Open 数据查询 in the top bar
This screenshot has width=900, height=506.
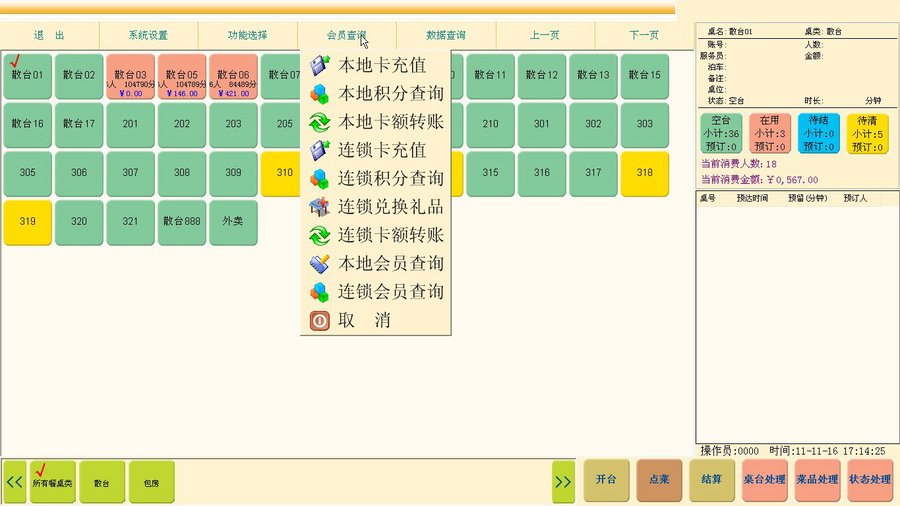coord(446,35)
